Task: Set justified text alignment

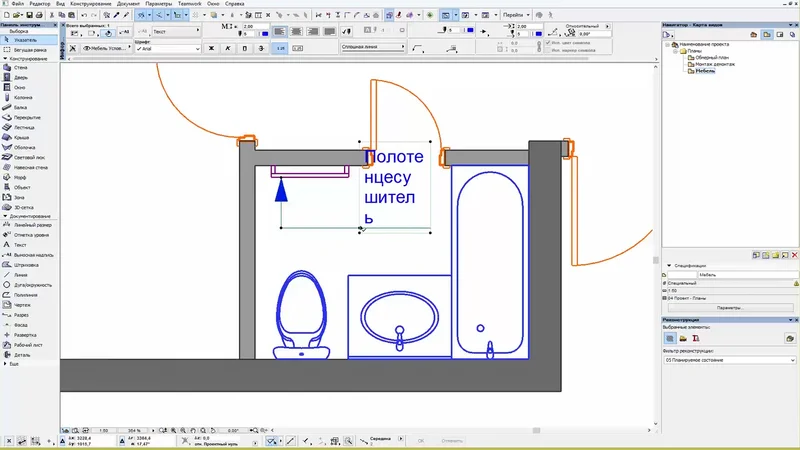Action: point(330,32)
